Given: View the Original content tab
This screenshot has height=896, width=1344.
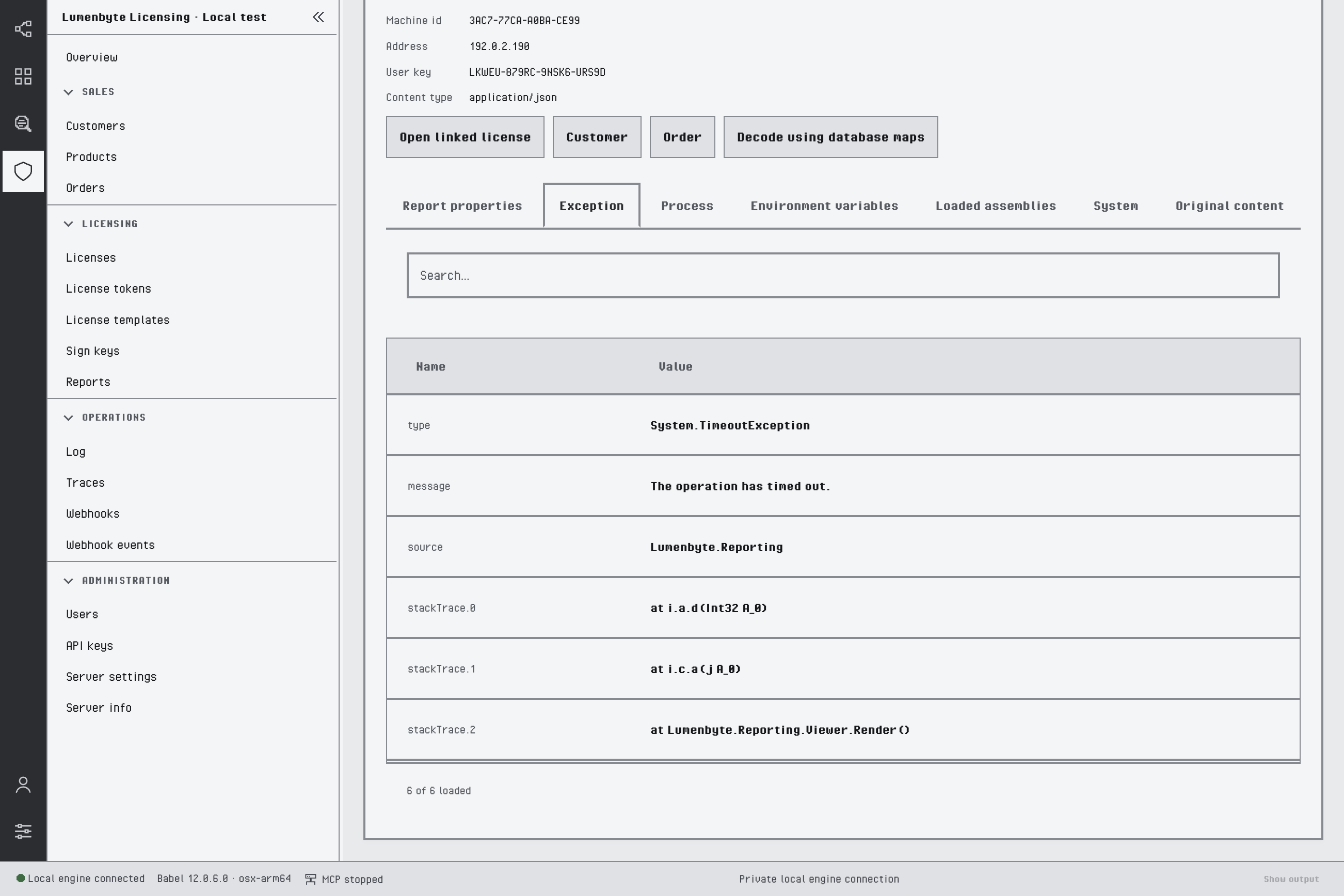Looking at the screenshot, I should (x=1229, y=206).
